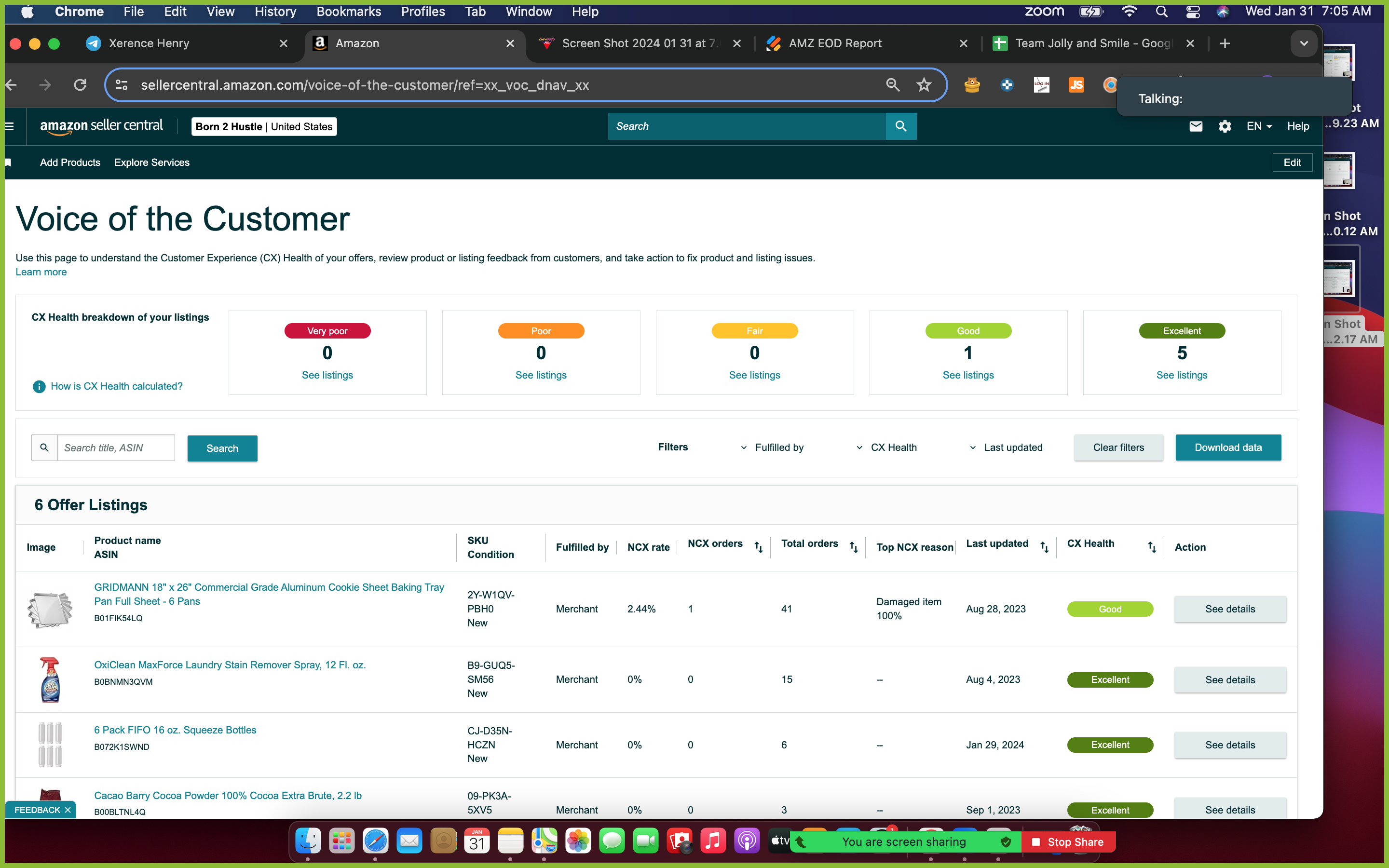The image size is (1389, 868).
Task: Expand the CX Health filter dropdown
Action: point(887,447)
